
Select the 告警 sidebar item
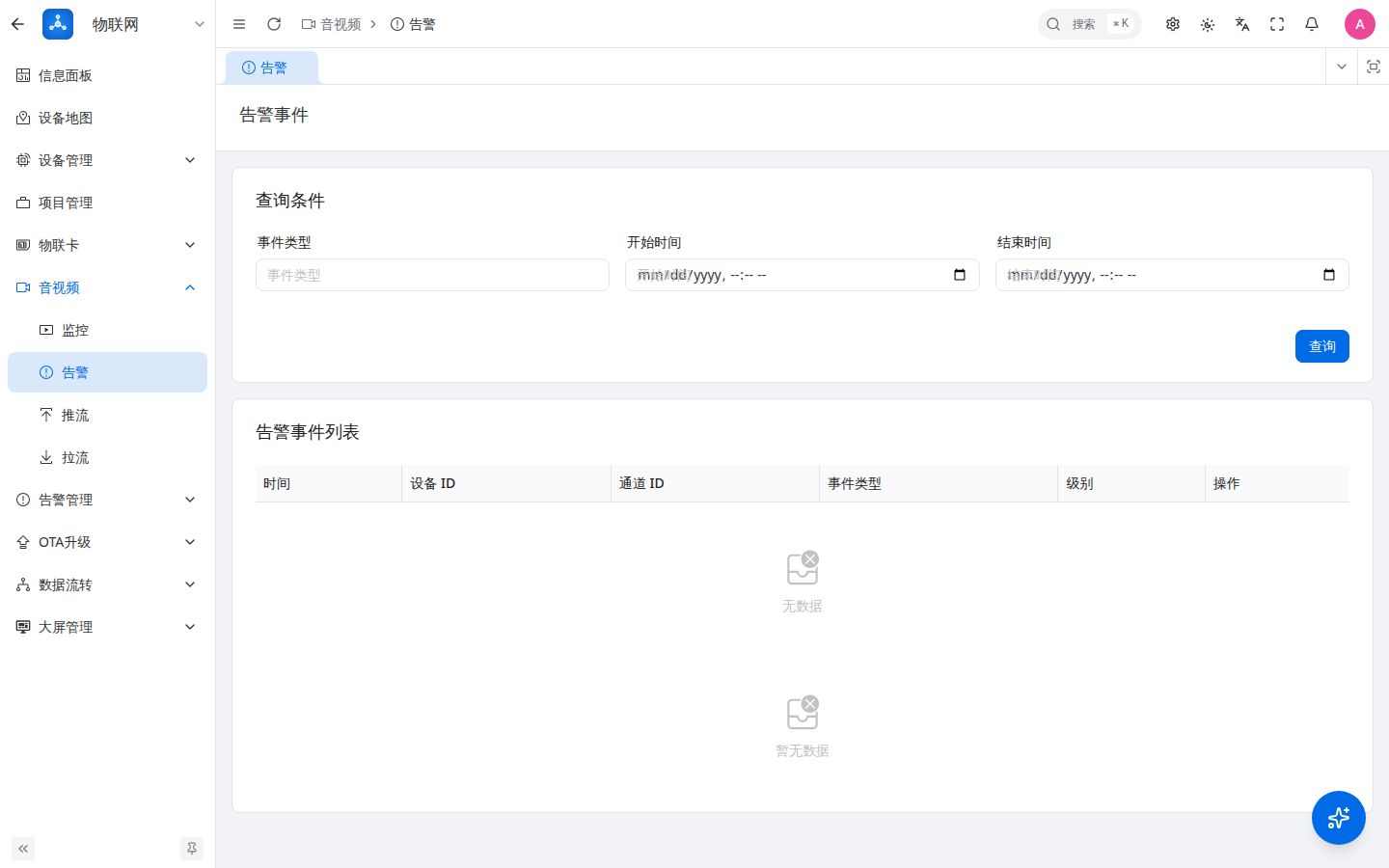pyautogui.click(x=107, y=372)
